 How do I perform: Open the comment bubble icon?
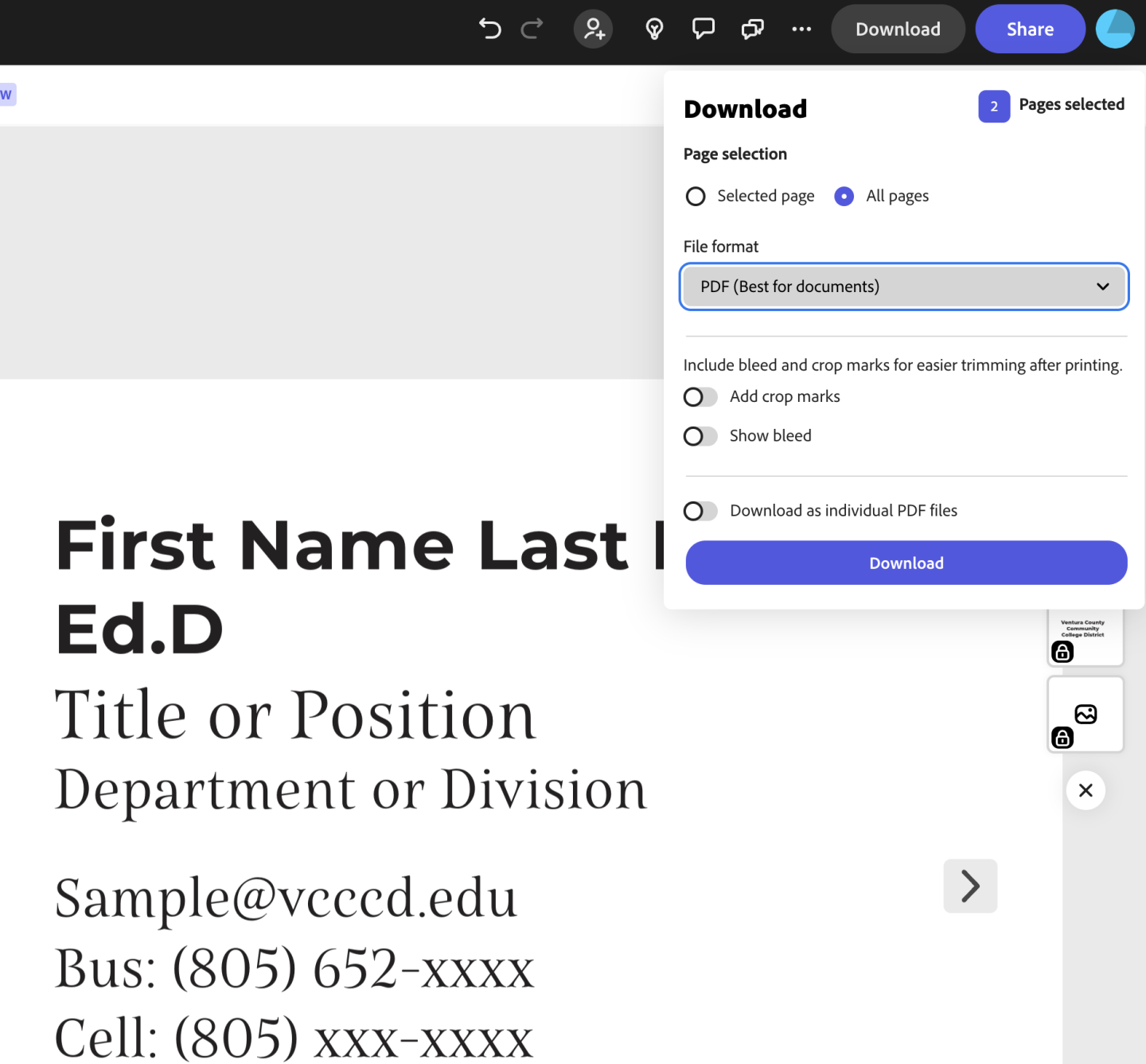[703, 29]
